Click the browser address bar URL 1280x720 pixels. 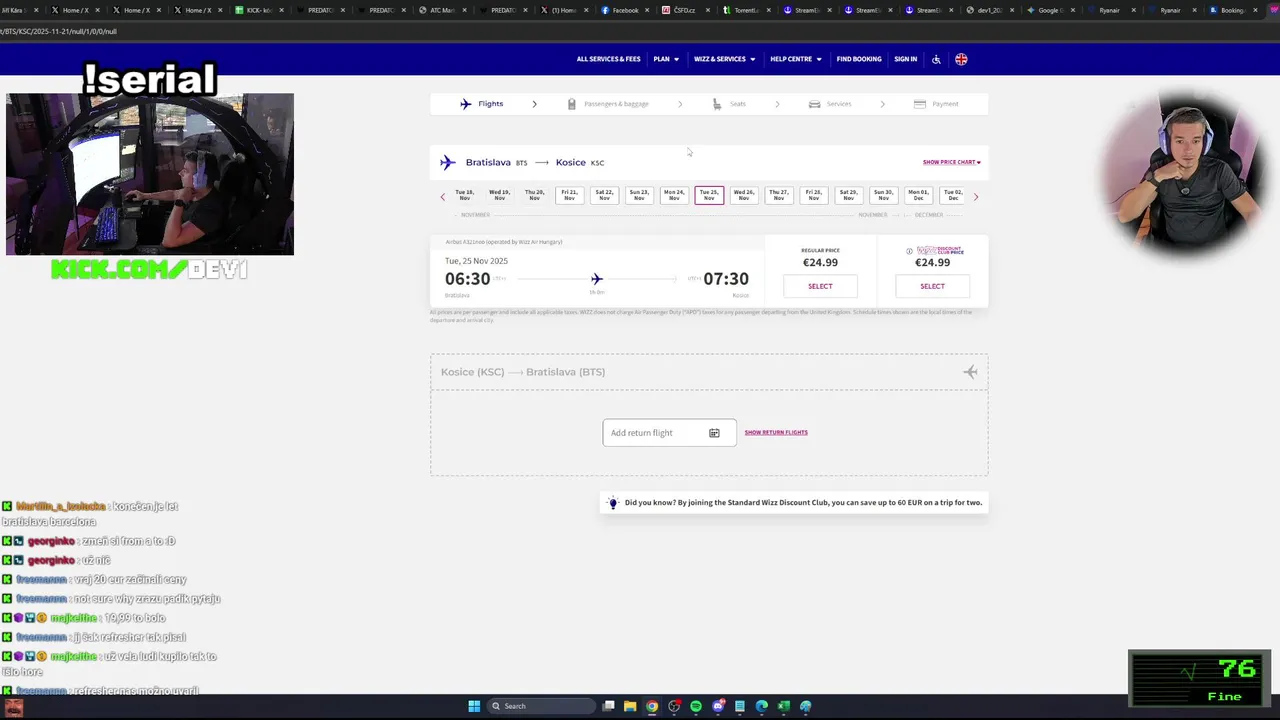[60, 31]
